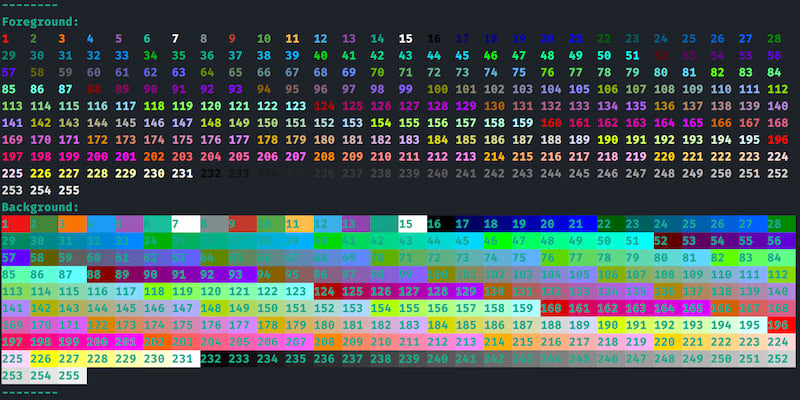Select foreground color number 1 in red
The width and height of the screenshot is (800, 400).
coord(5,39)
